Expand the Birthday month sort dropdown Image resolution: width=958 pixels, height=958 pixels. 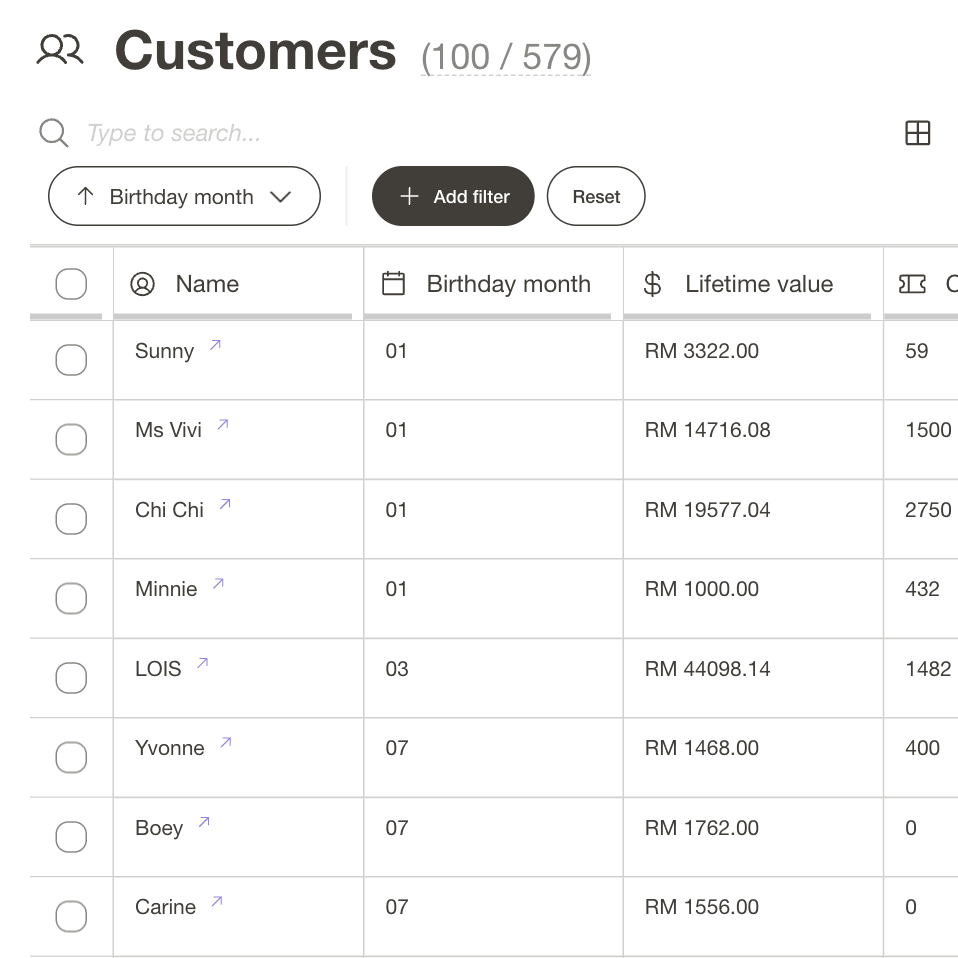coord(184,196)
